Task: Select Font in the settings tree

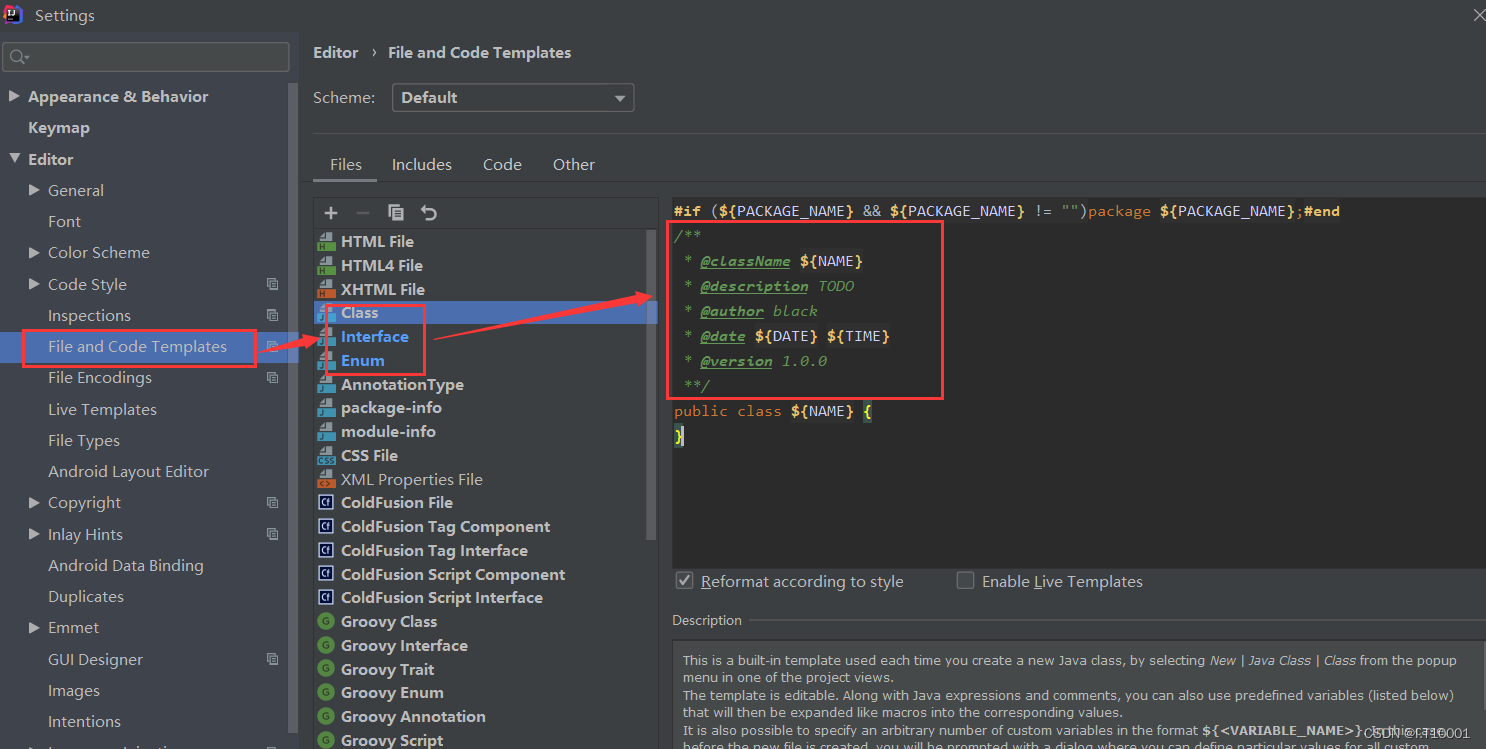Action: (x=65, y=222)
